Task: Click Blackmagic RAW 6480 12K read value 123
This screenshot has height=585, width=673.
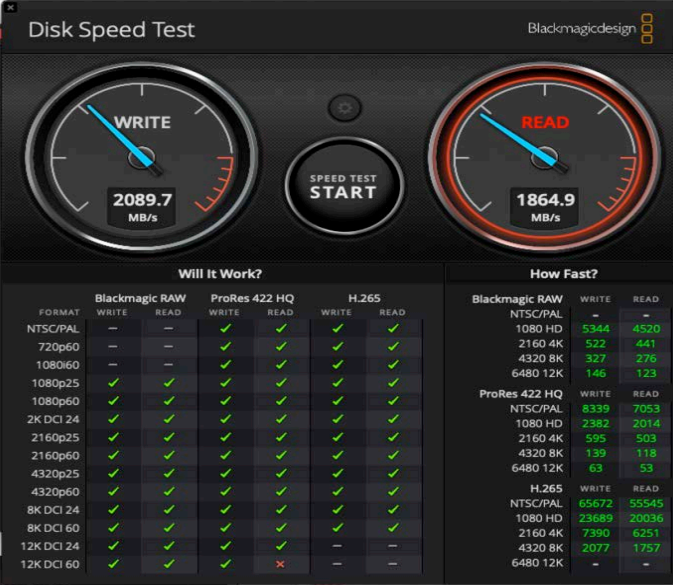Action: [646, 373]
